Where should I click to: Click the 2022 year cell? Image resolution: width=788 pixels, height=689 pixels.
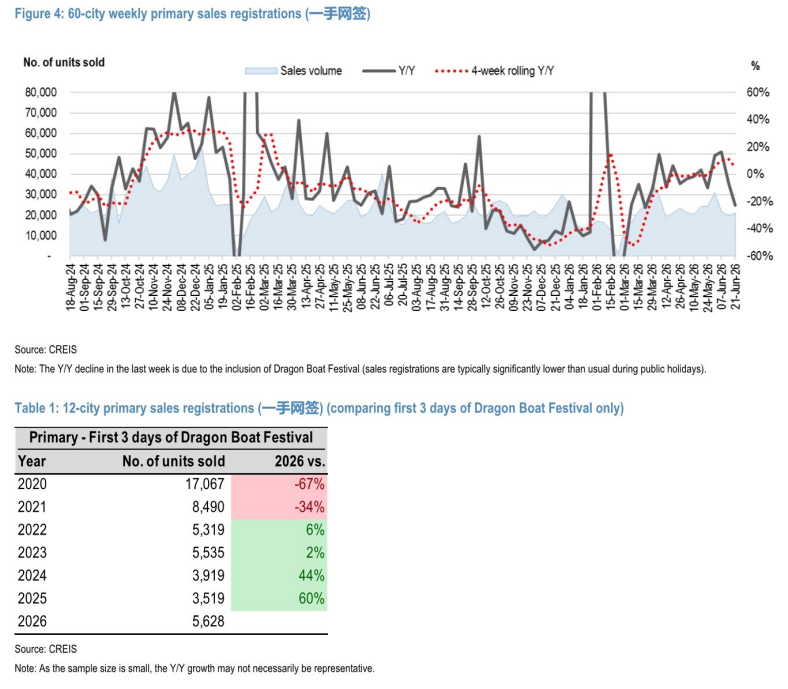tap(32, 530)
